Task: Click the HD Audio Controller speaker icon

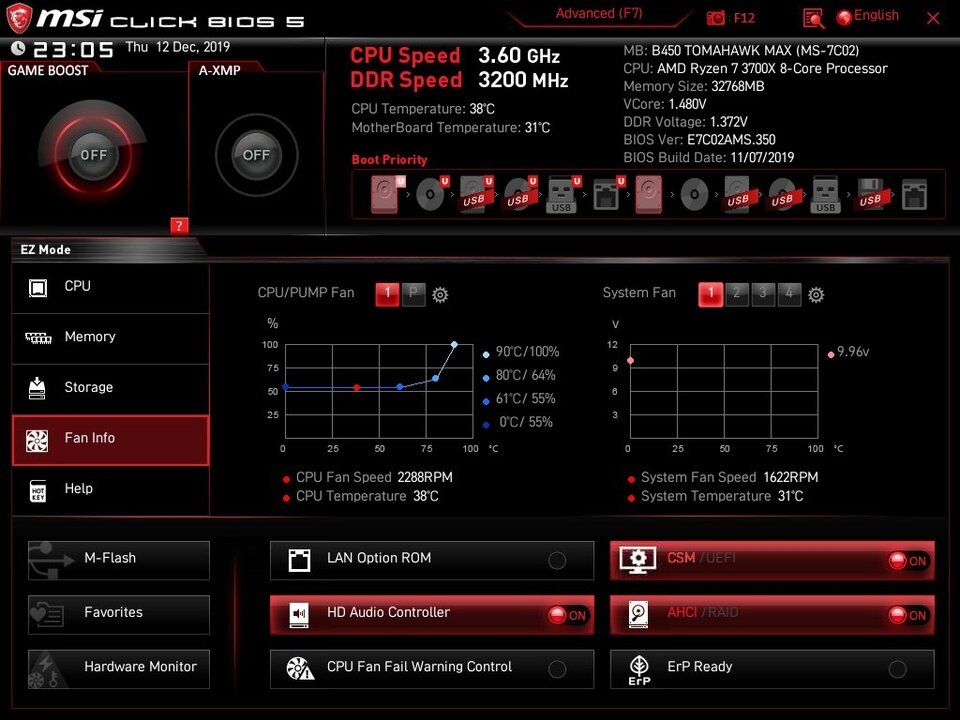Action: [x=299, y=614]
